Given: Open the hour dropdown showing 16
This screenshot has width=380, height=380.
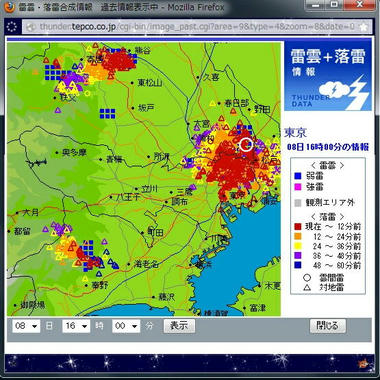Looking at the screenshot, I should (x=76, y=326).
